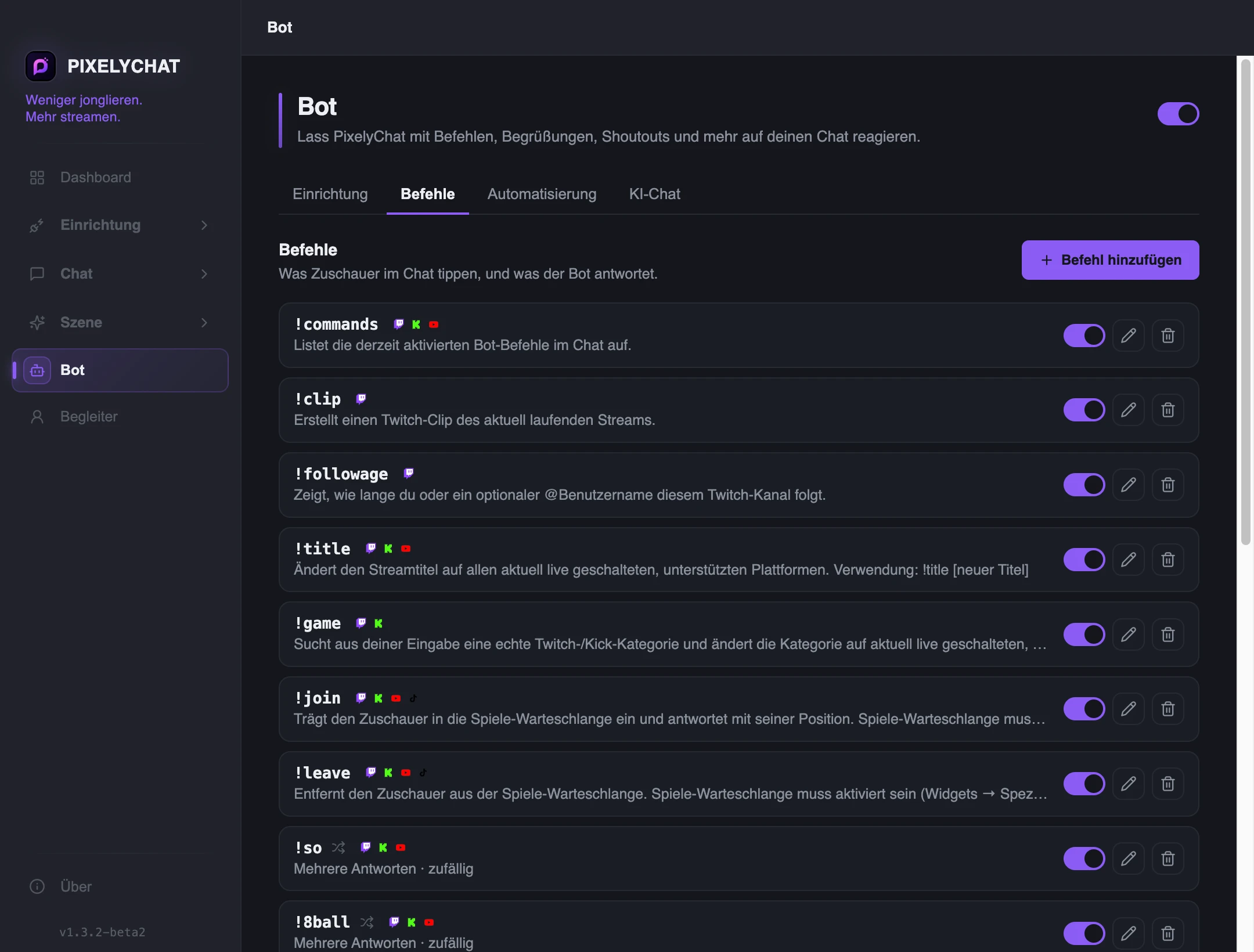Image resolution: width=1254 pixels, height=952 pixels.
Task: Toggle the !game command off
Action: point(1084,634)
